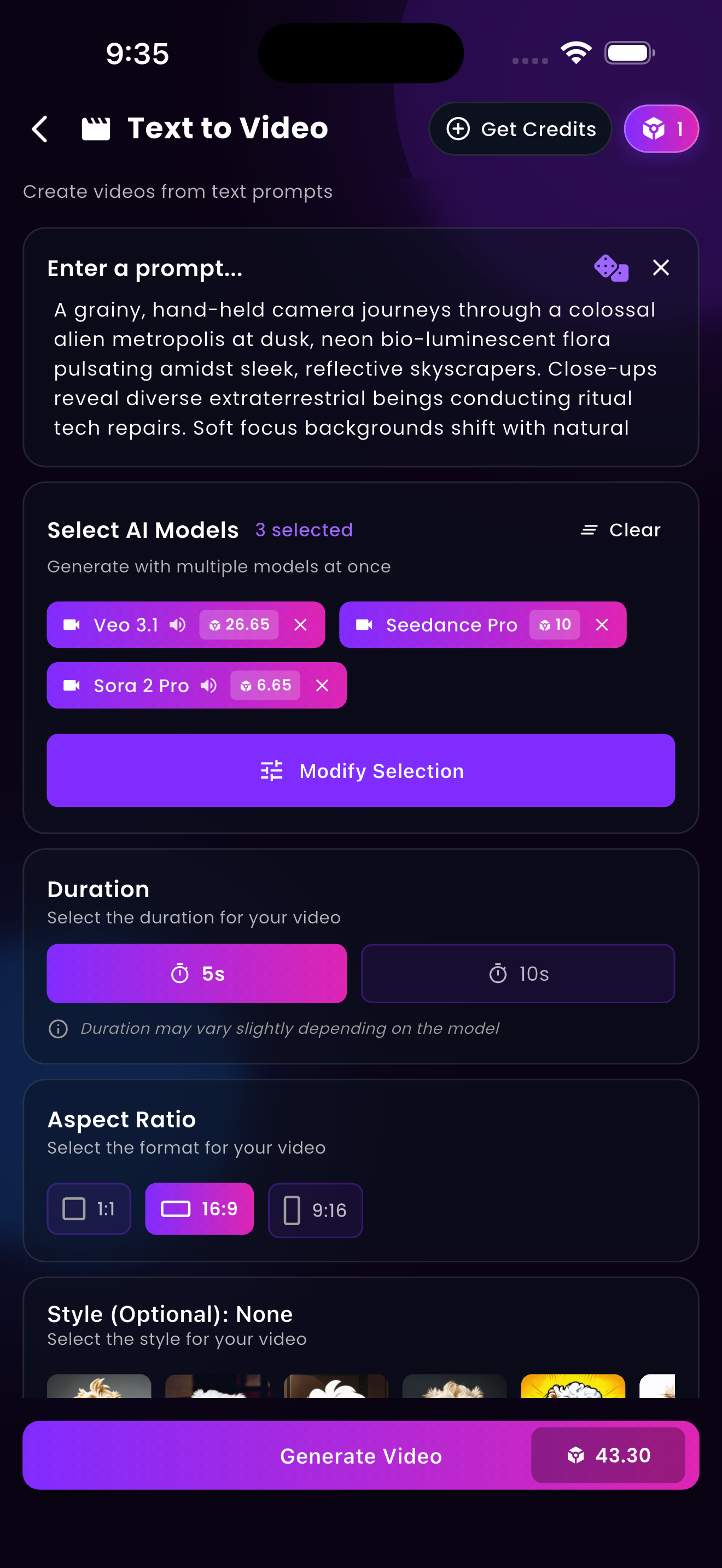Click the credits cube badge top right
This screenshot has width=722, height=1568.
(661, 128)
